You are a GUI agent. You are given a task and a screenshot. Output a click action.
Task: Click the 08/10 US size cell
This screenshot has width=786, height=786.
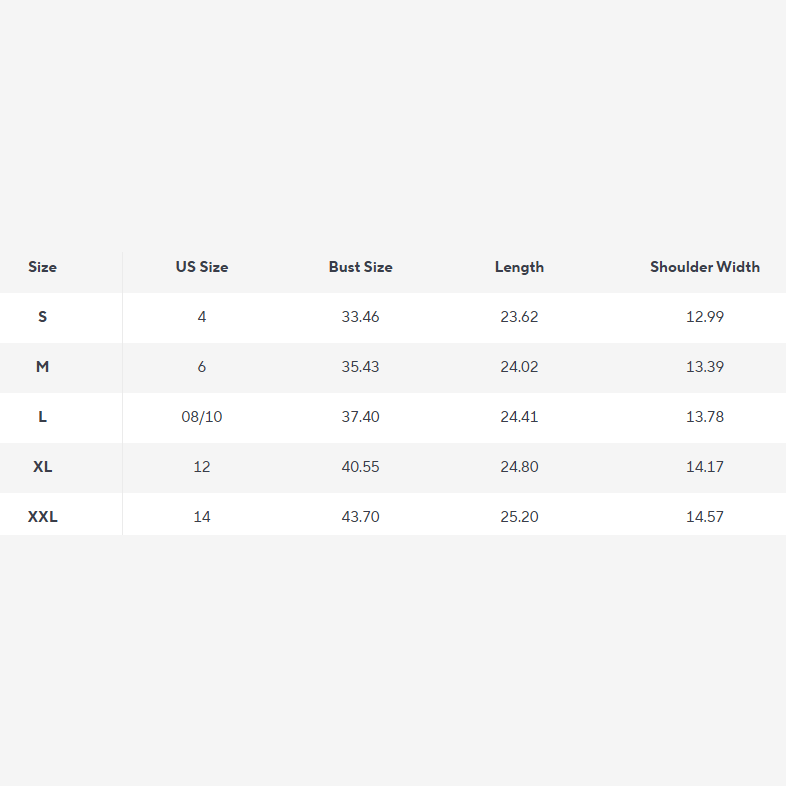click(x=202, y=417)
